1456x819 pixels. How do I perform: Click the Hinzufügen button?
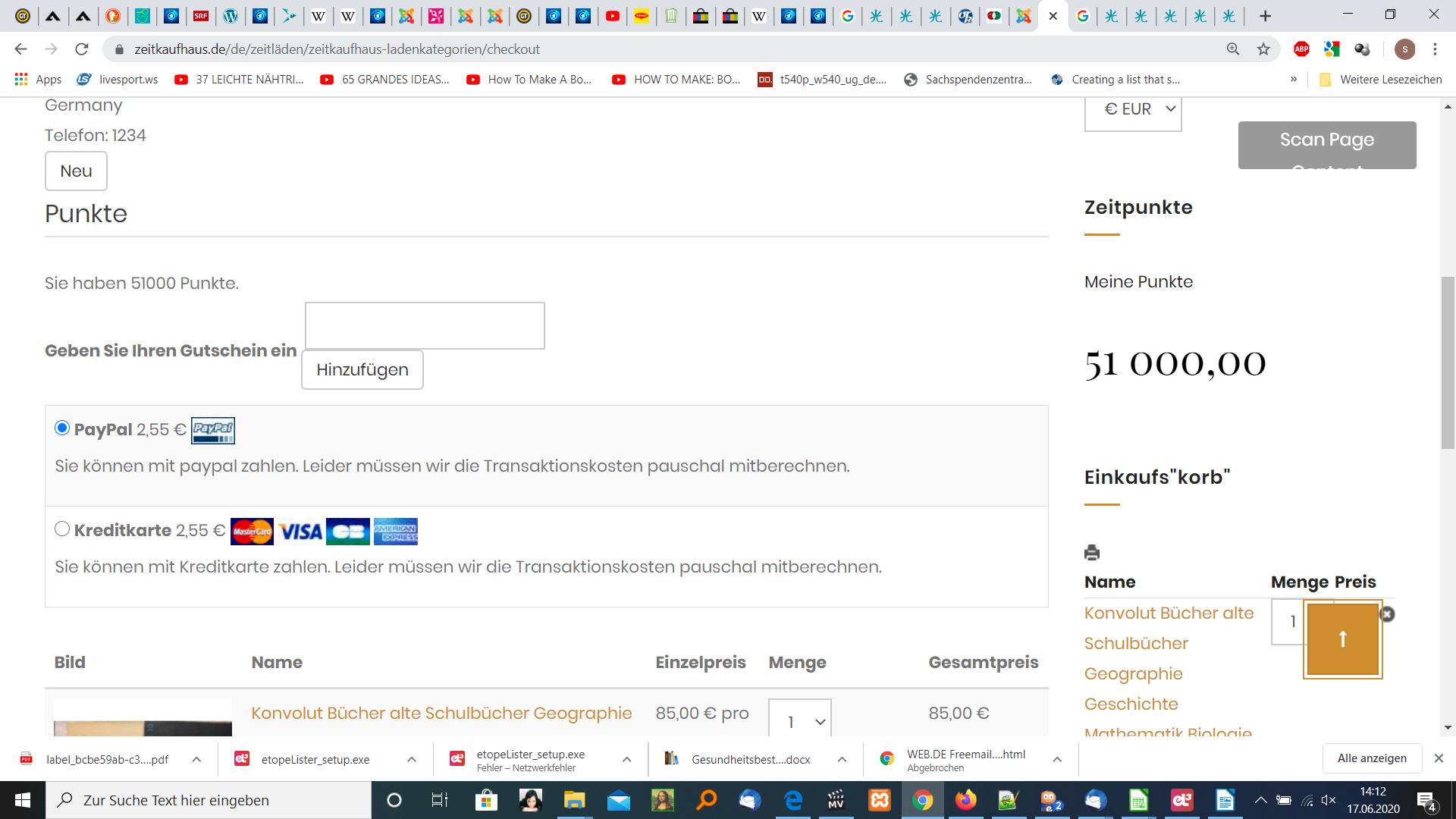click(362, 369)
